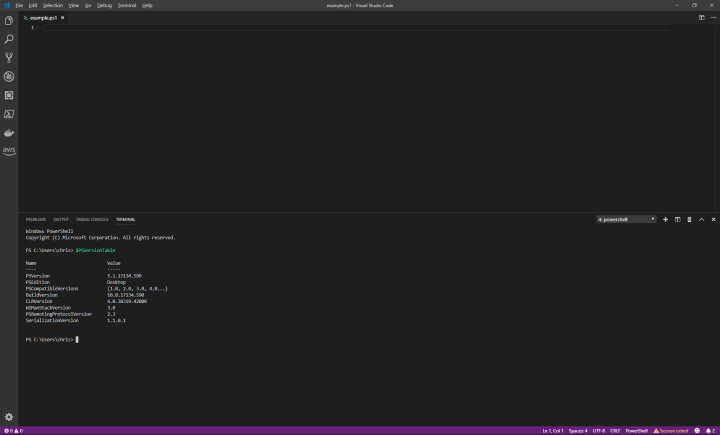Screen dimensions: 720x435
Task: Open the powershell terminal selector dropdown
Action: click(x=626, y=219)
